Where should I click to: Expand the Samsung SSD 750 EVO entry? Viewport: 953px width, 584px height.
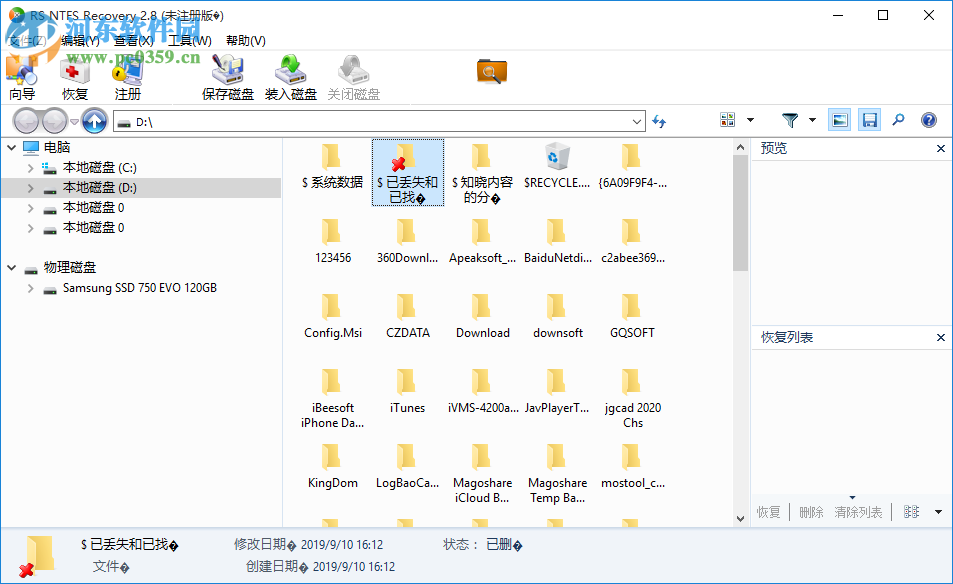click(x=30, y=288)
